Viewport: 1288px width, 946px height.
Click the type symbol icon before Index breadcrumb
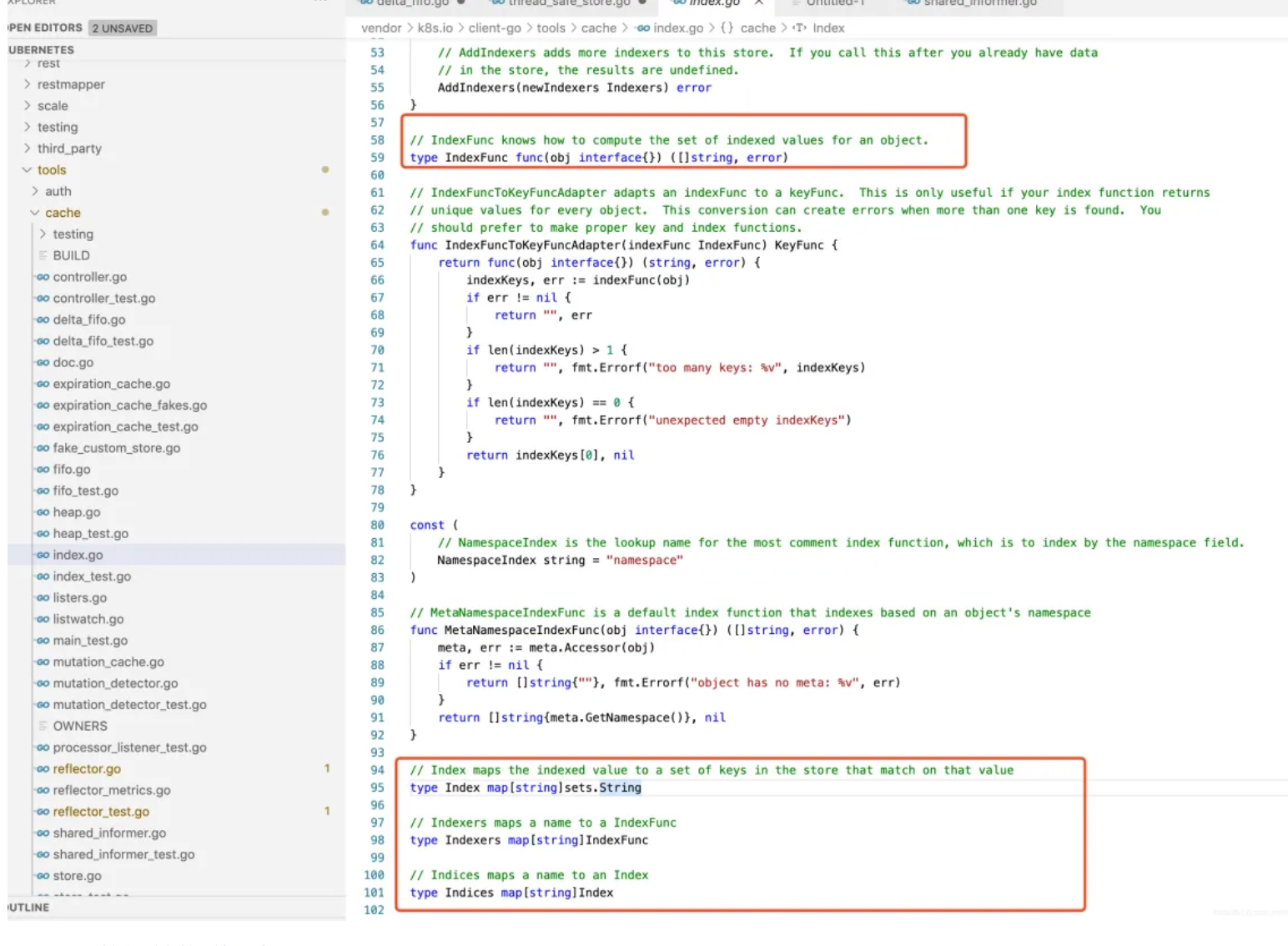[800, 28]
